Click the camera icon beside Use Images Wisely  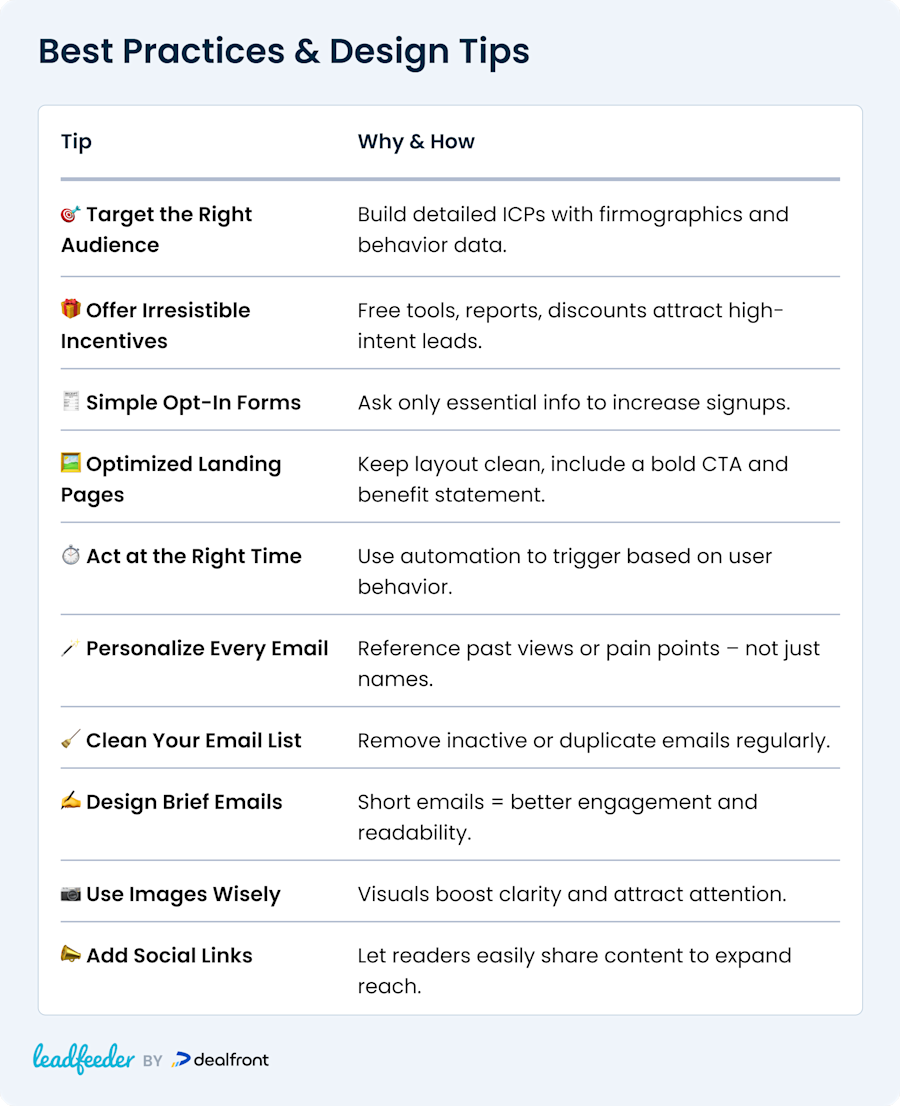[71, 894]
